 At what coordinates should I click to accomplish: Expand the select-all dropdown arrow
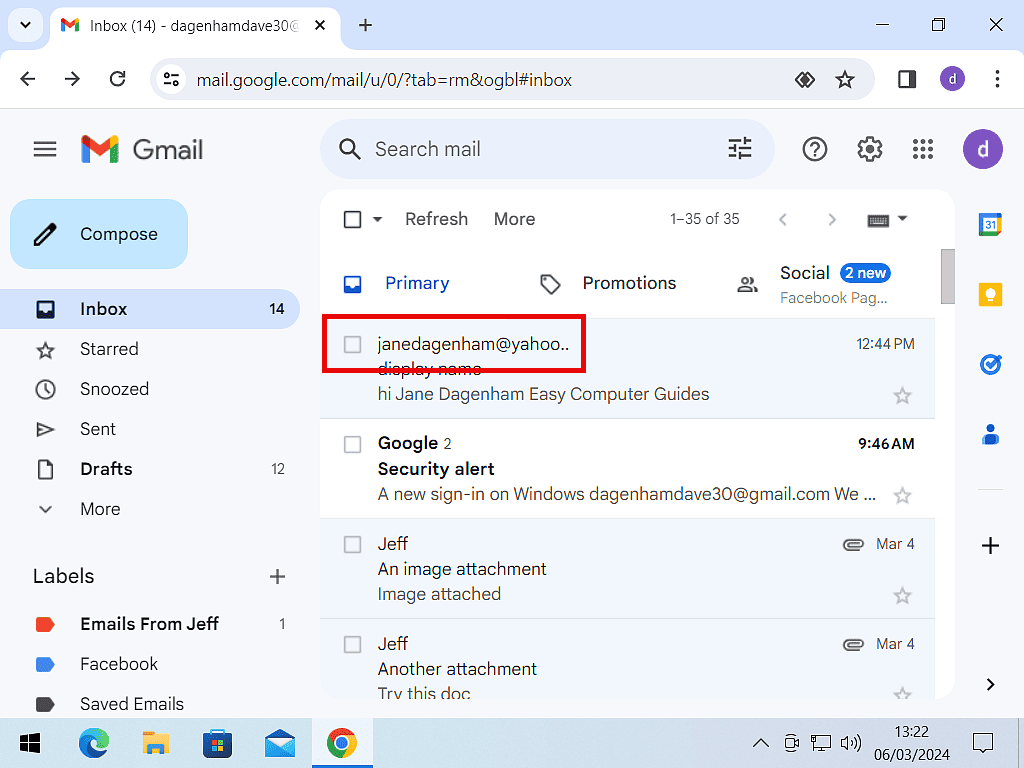pos(378,220)
